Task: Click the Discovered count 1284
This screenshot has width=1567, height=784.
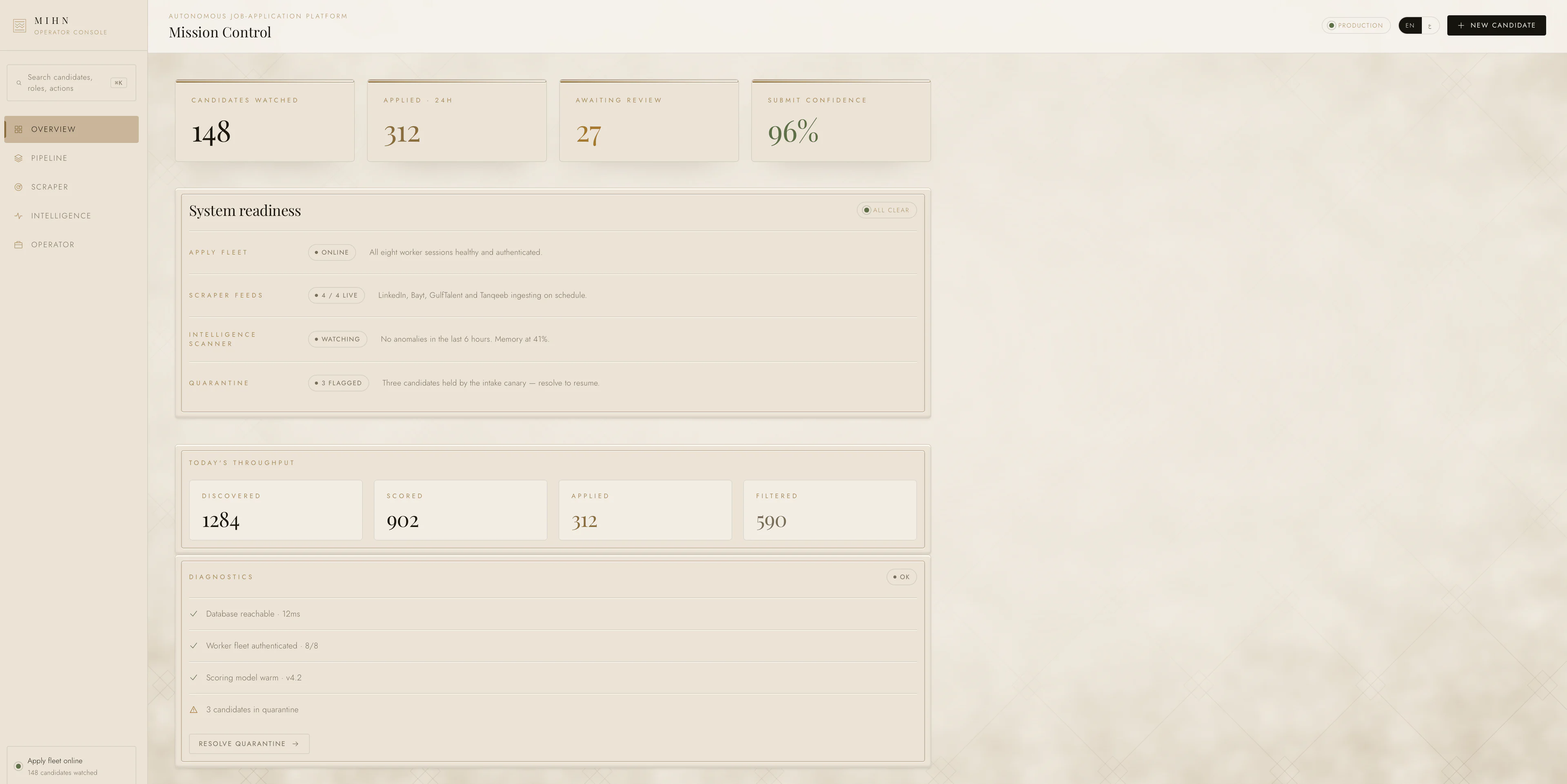Action: (x=221, y=520)
